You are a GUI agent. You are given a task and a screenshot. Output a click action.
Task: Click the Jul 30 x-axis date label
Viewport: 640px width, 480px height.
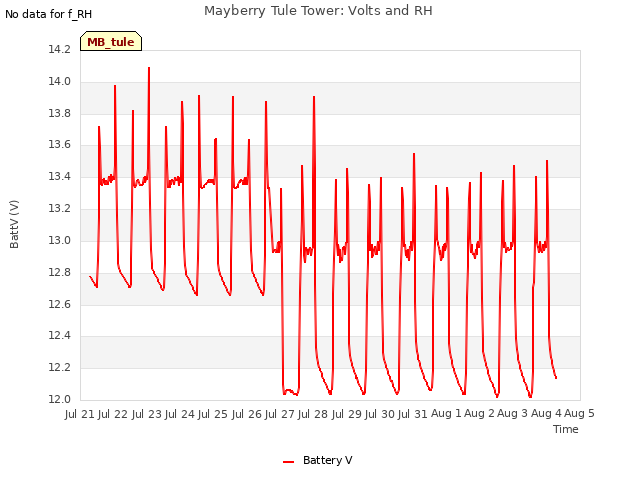click(x=380, y=414)
